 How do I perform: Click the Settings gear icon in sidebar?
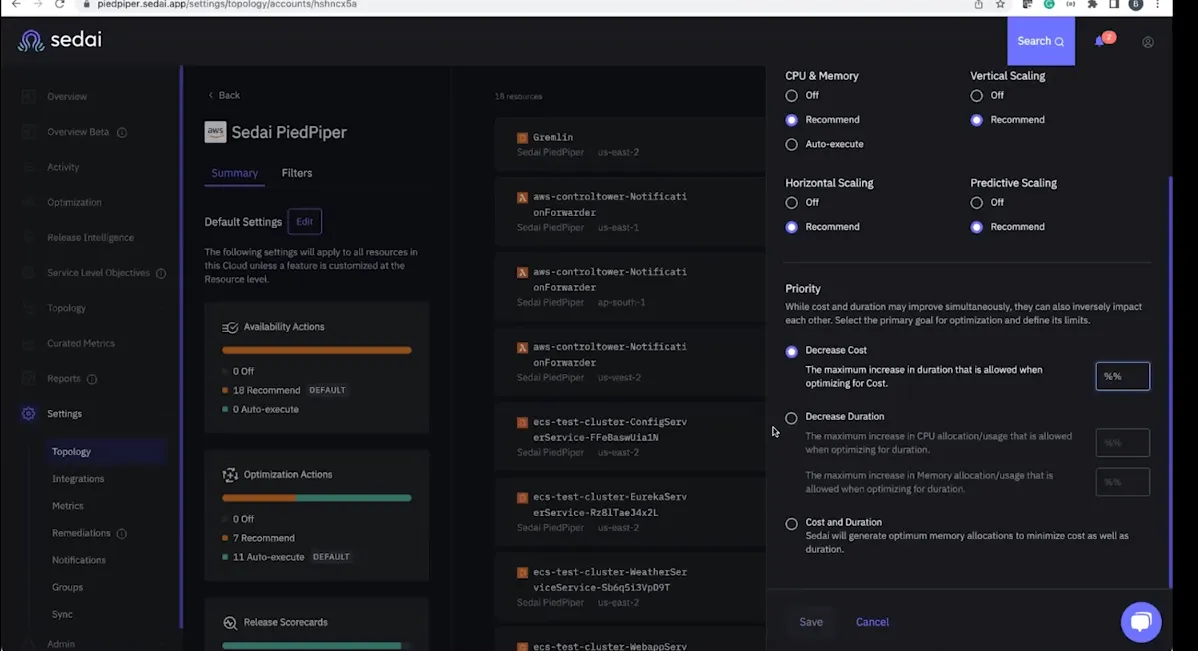click(28, 413)
